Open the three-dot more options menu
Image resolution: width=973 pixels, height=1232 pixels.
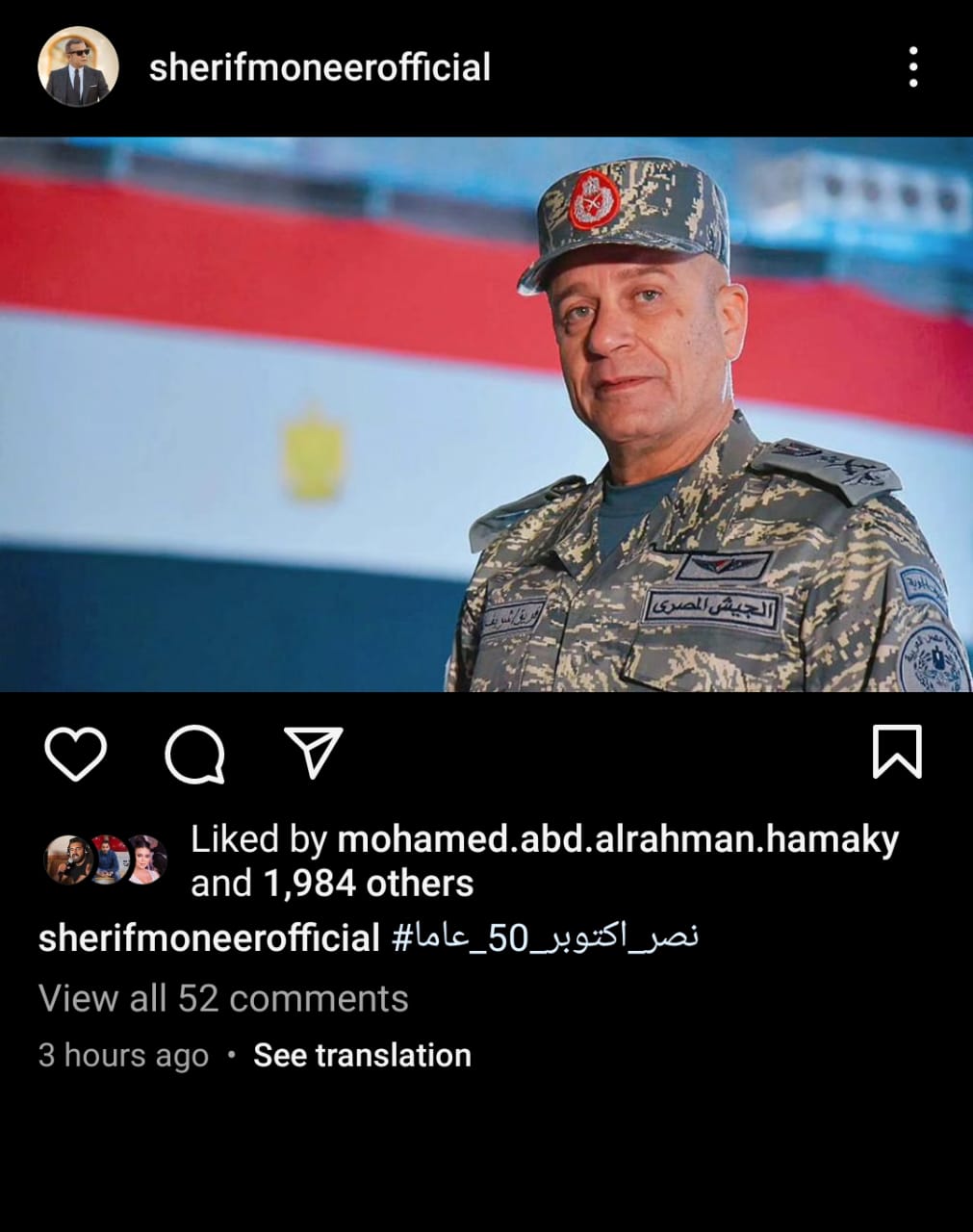913,67
